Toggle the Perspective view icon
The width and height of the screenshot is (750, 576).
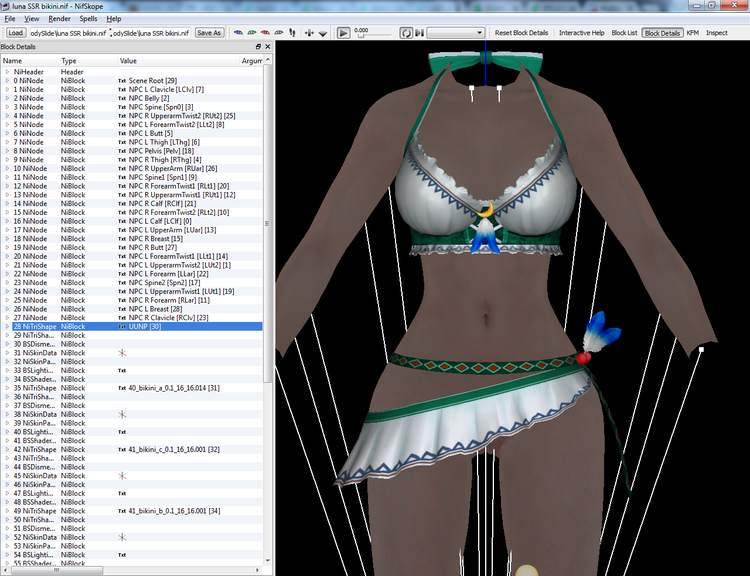[323, 33]
